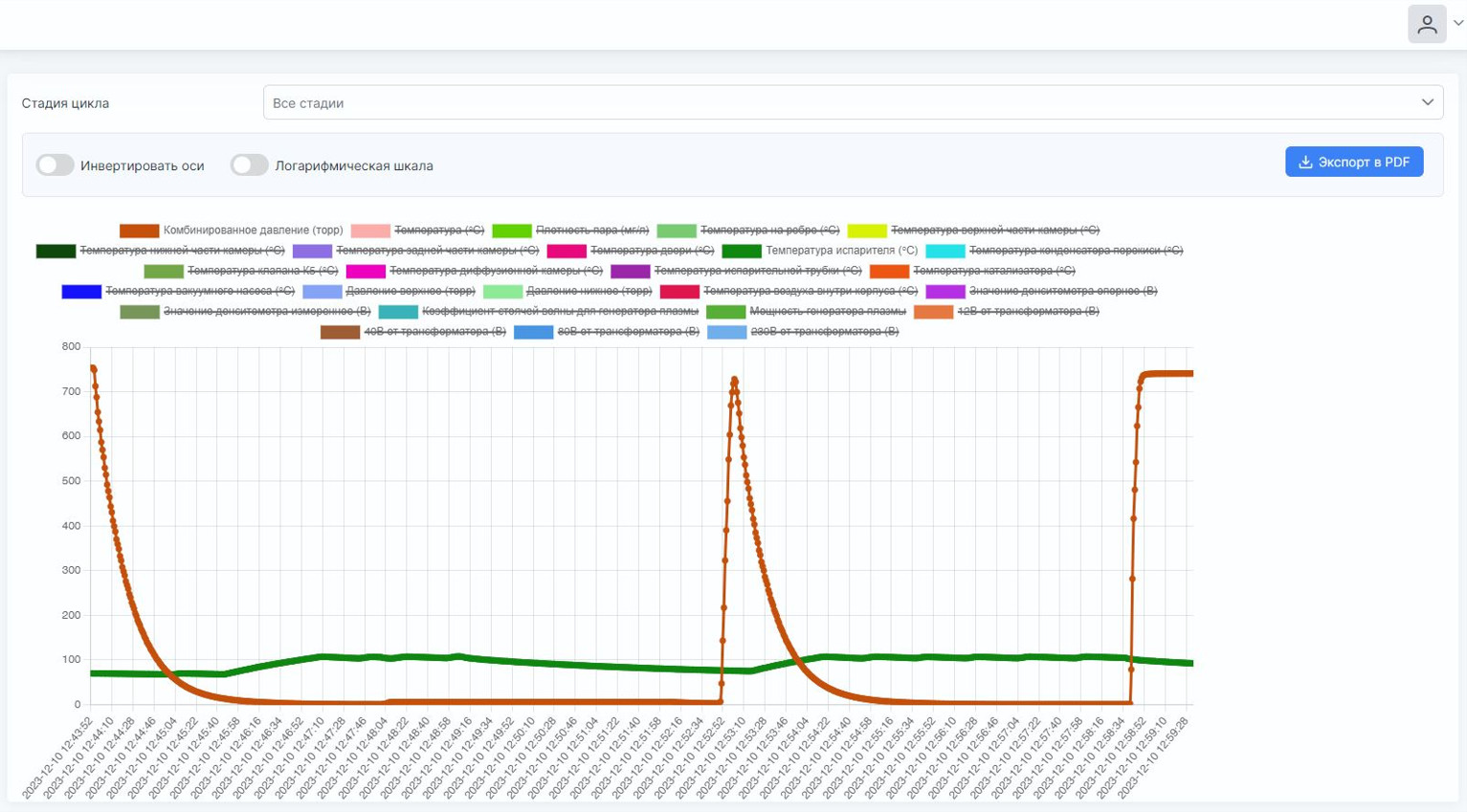
Task: Show the Давление верхнее (торр) legend entry
Action: coord(410,291)
